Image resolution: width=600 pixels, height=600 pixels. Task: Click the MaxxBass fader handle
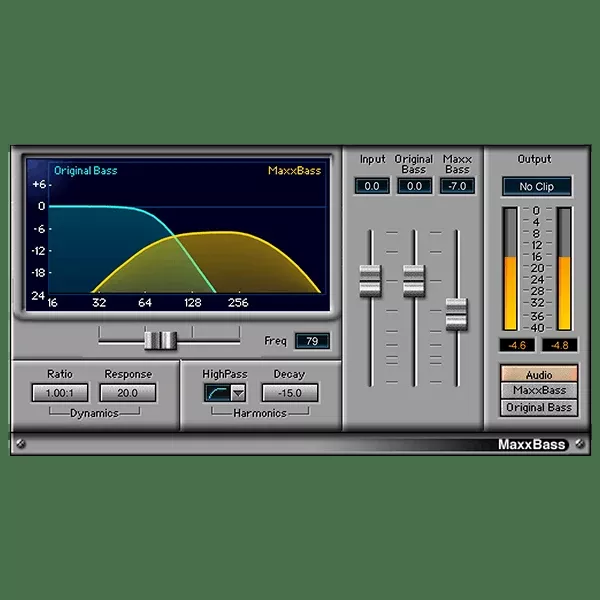coord(457,315)
